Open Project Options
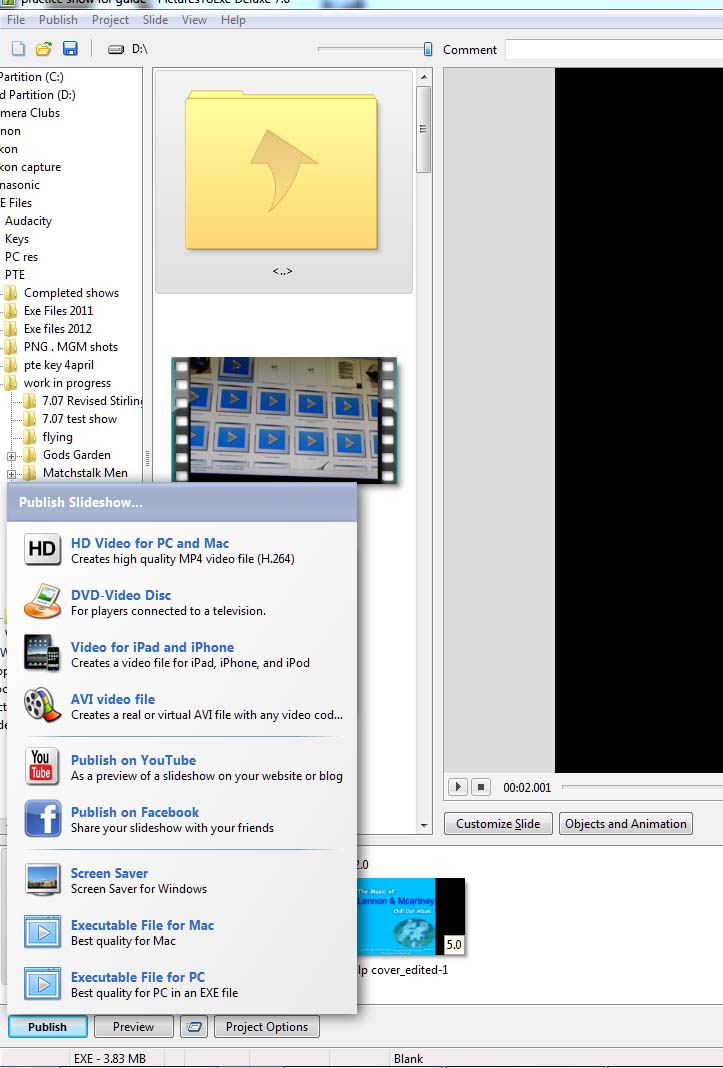Screen dimensions: 723x1068 pyautogui.click(x=267, y=1027)
